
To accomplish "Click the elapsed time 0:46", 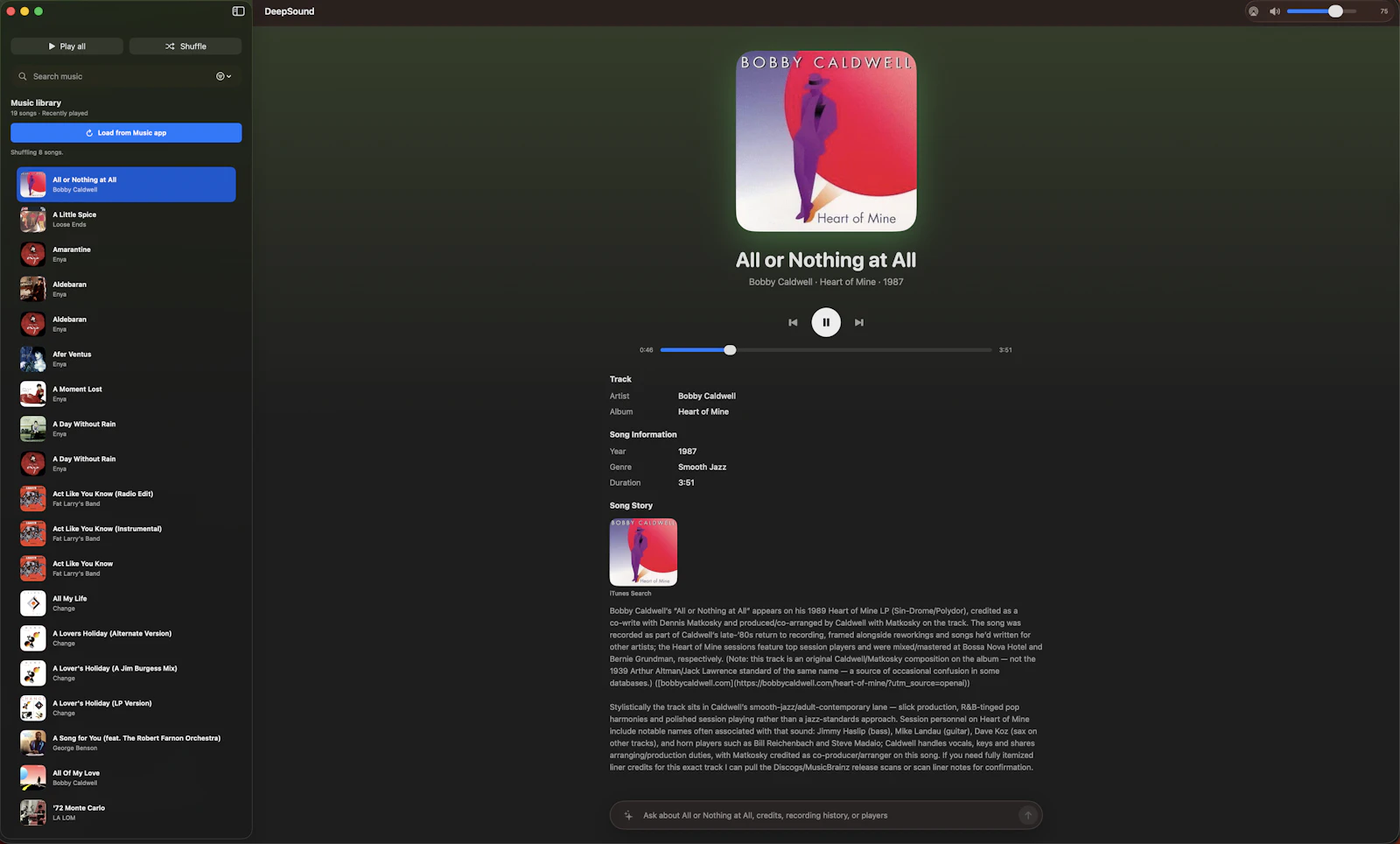I will tap(646, 349).
